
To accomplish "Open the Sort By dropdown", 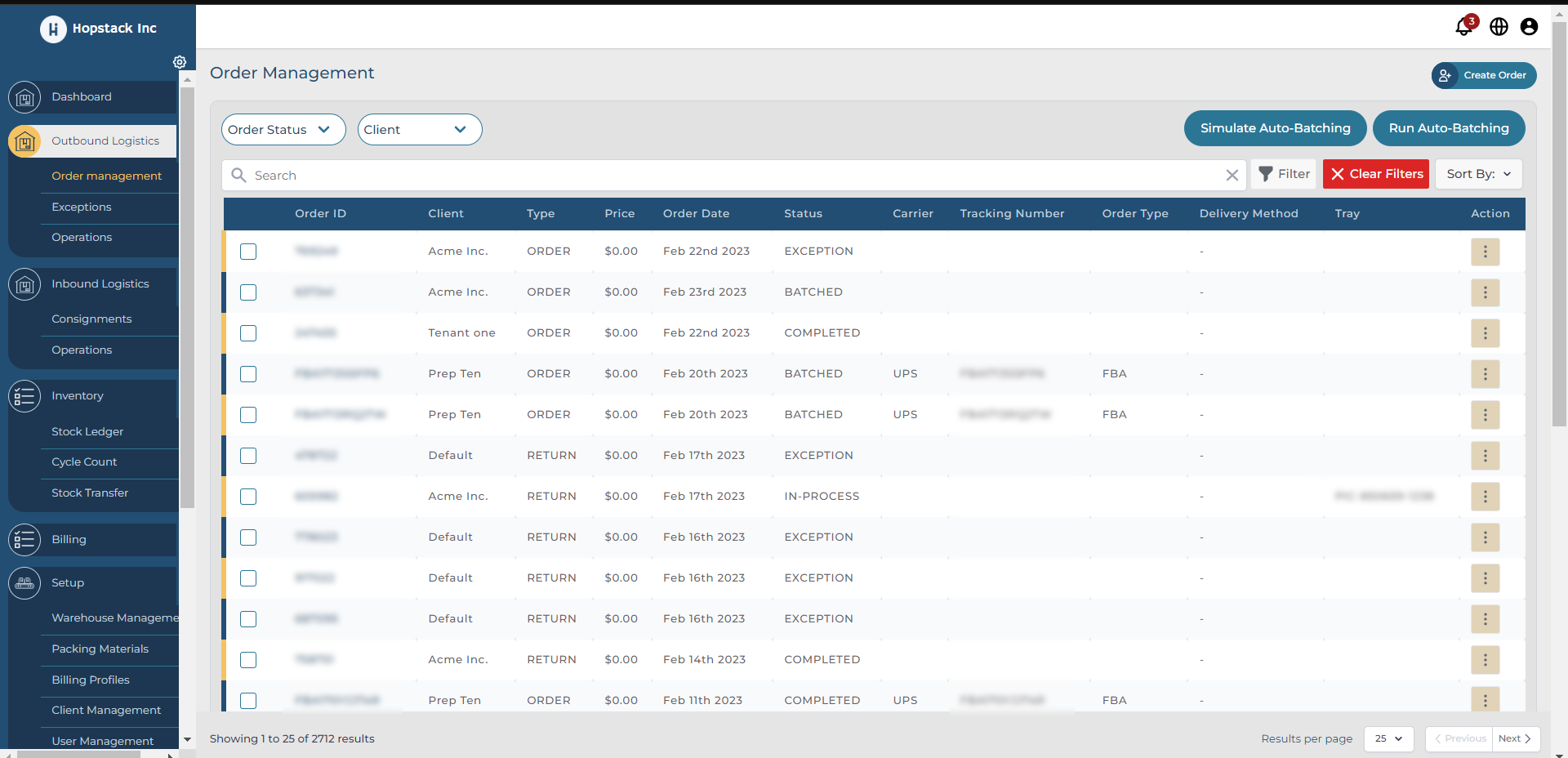I will point(1477,174).
